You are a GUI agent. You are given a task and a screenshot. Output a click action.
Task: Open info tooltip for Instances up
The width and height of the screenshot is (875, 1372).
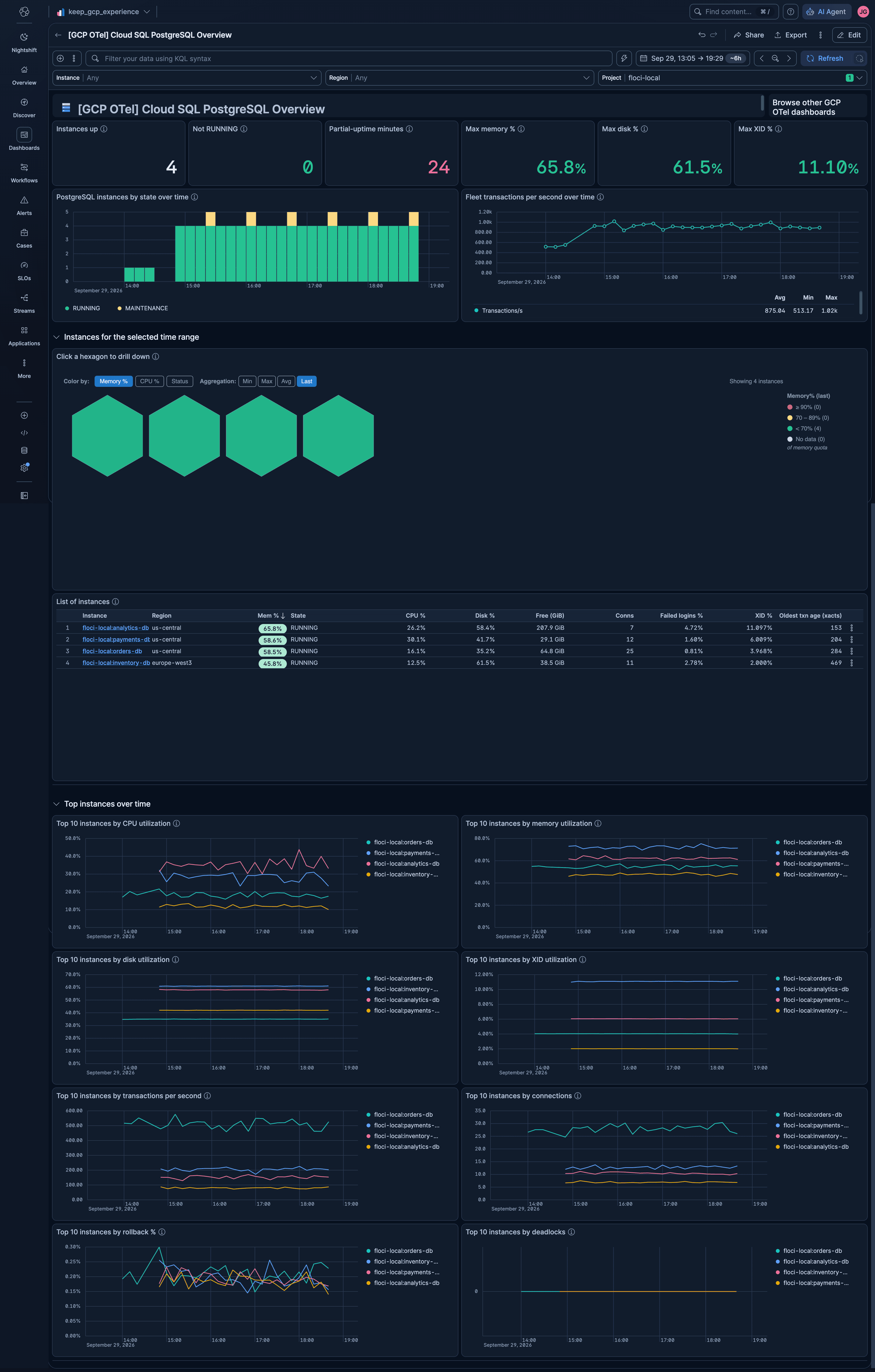pos(104,129)
